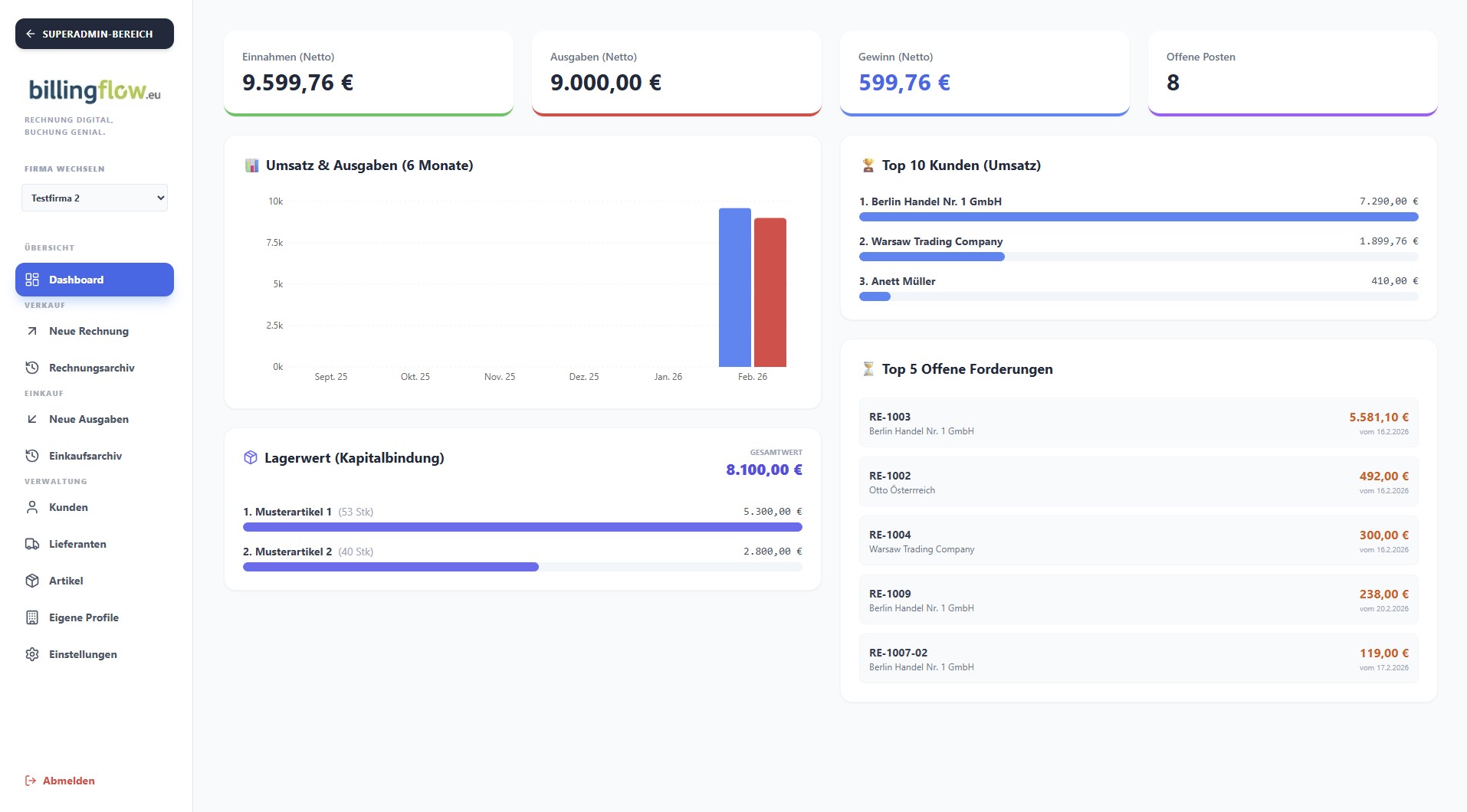
Task: Click the Musterartikel 1 progress bar
Action: pos(522,527)
